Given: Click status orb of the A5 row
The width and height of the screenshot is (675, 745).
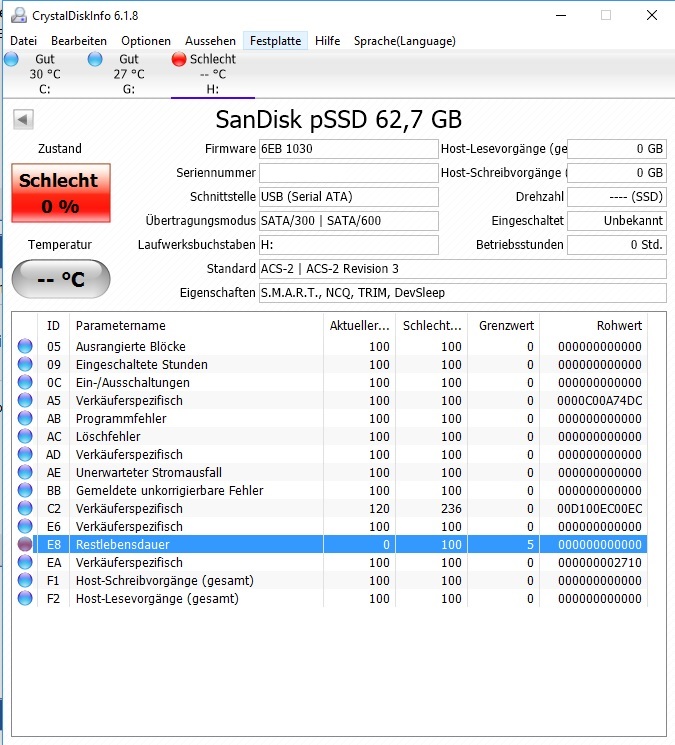Looking at the screenshot, I should pos(25,401).
